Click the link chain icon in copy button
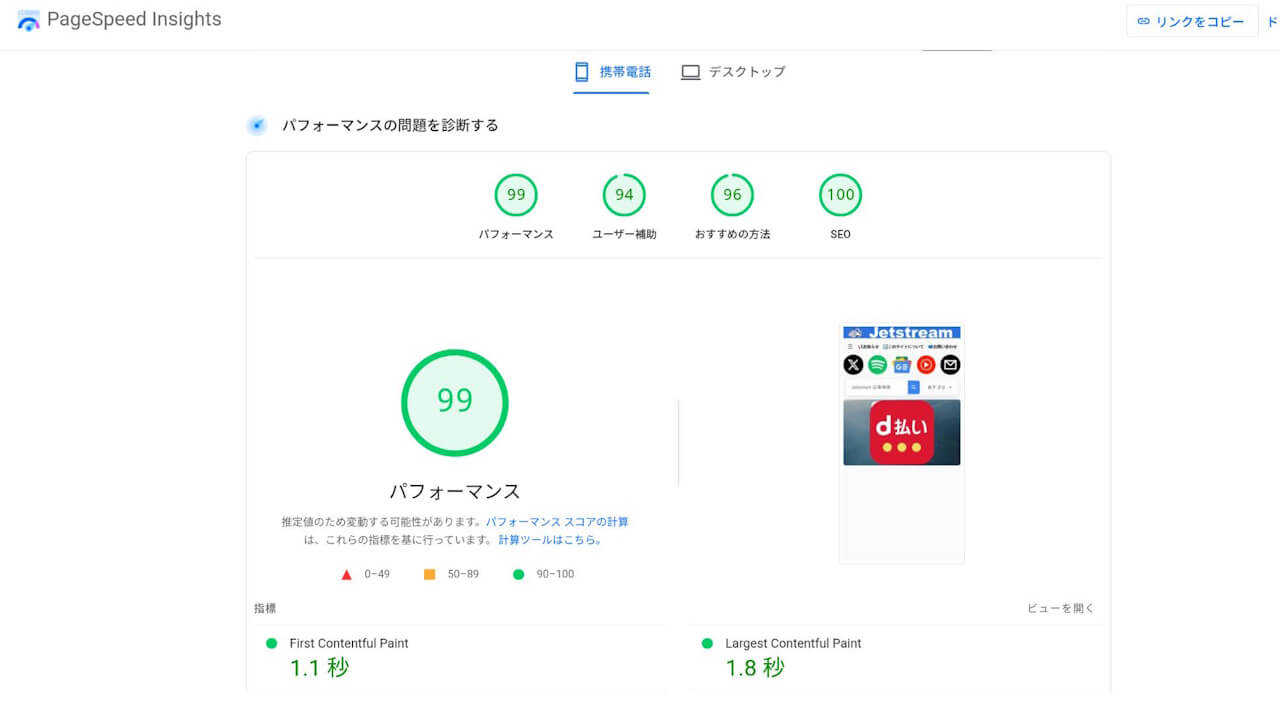Viewport: 1280px width, 720px height. pos(1144,21)
